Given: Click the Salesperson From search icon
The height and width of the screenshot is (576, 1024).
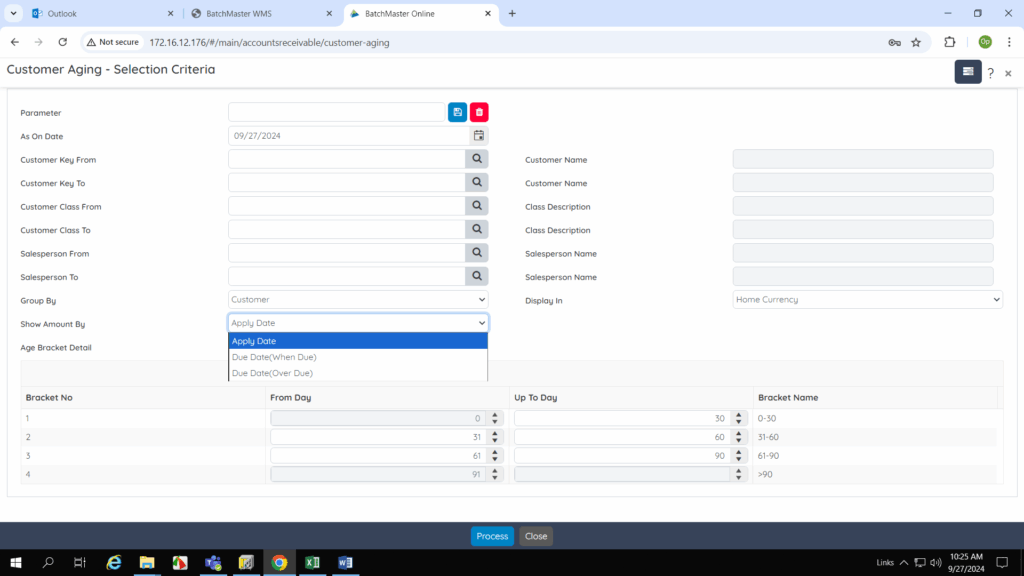Looking at the screenshot, I should coord(477,253).
